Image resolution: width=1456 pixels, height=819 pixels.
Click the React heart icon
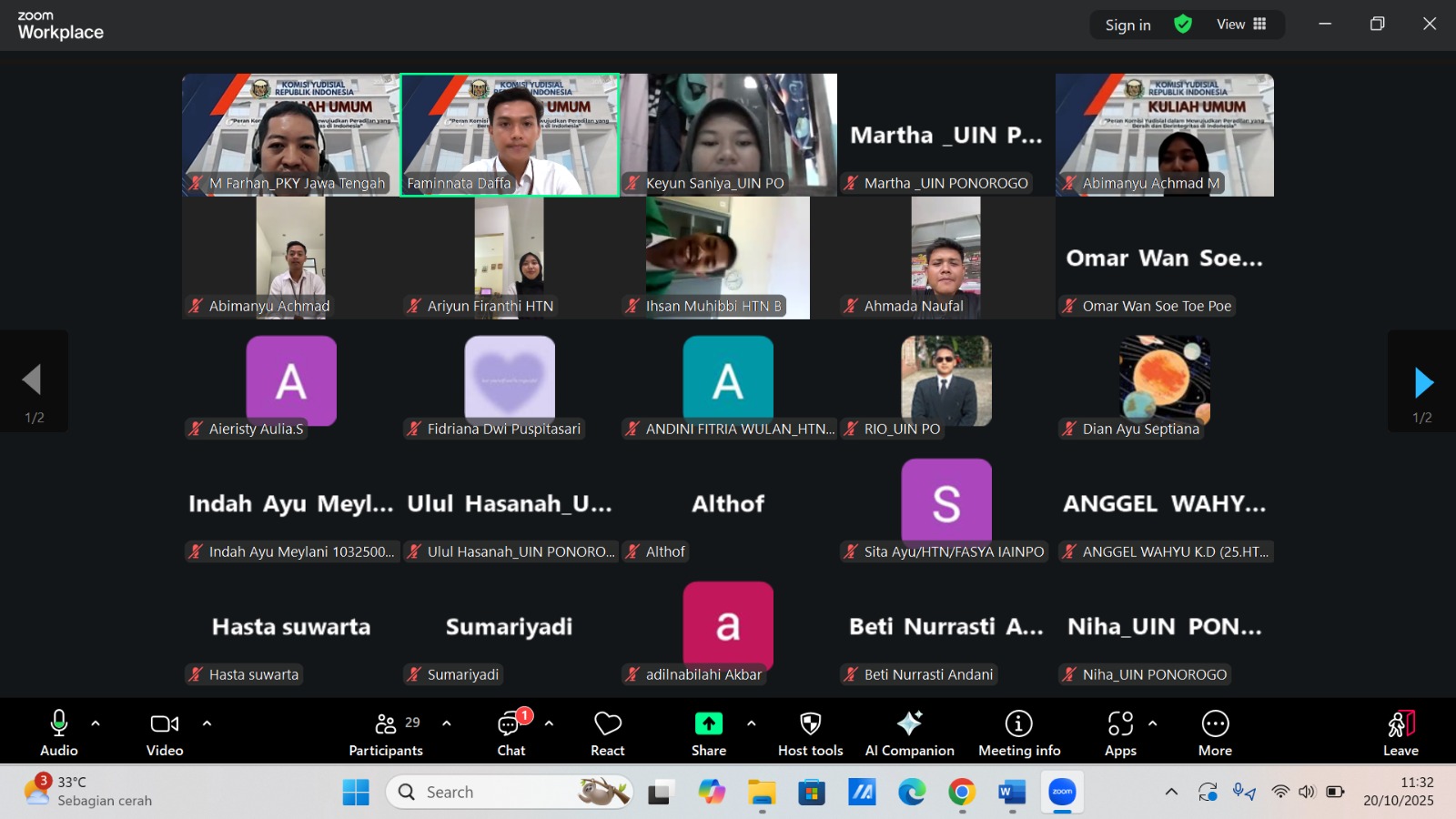[x=607, y=733]
